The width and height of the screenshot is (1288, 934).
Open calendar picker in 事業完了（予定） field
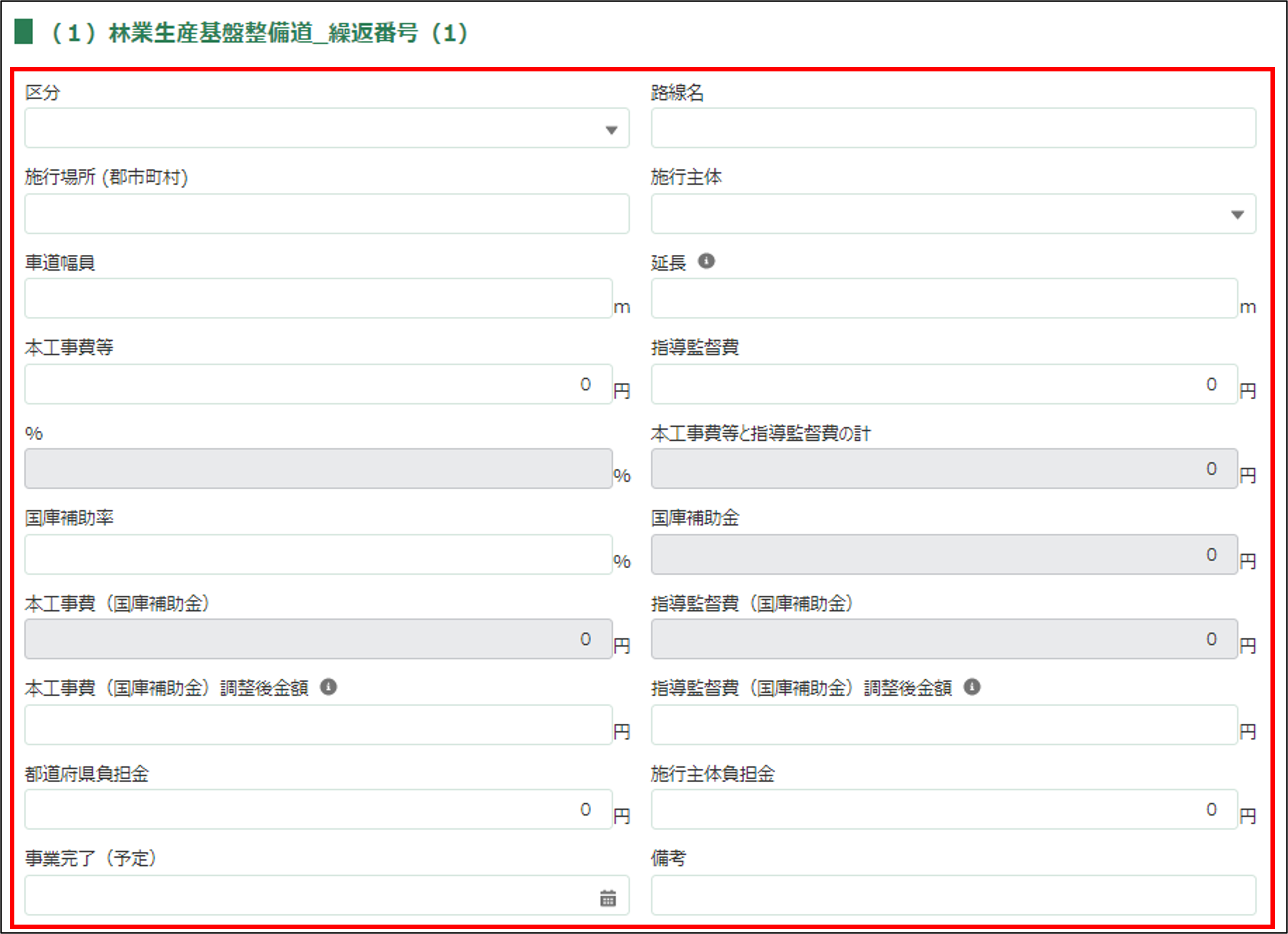pos(608,898)
